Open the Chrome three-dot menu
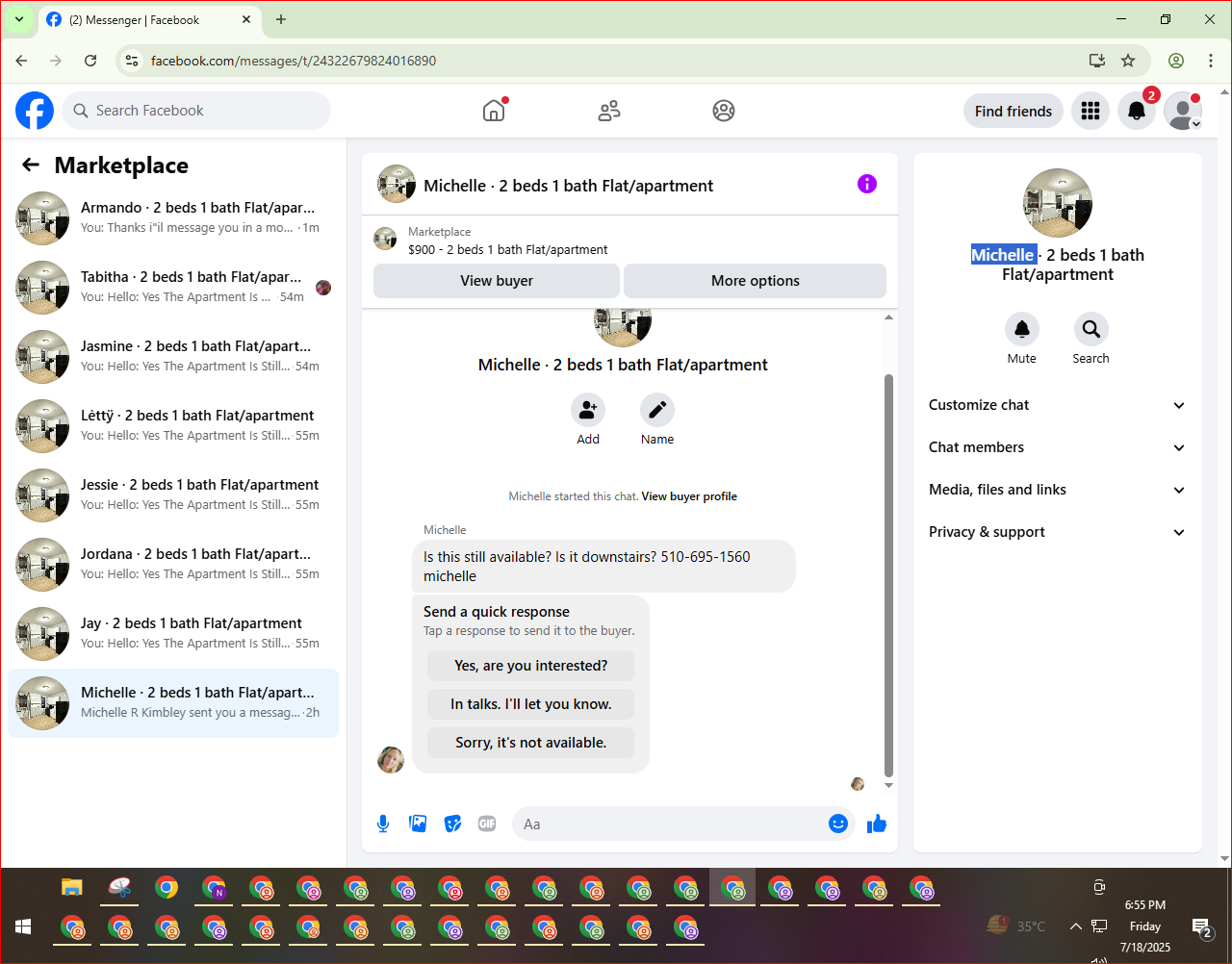 1211,61
